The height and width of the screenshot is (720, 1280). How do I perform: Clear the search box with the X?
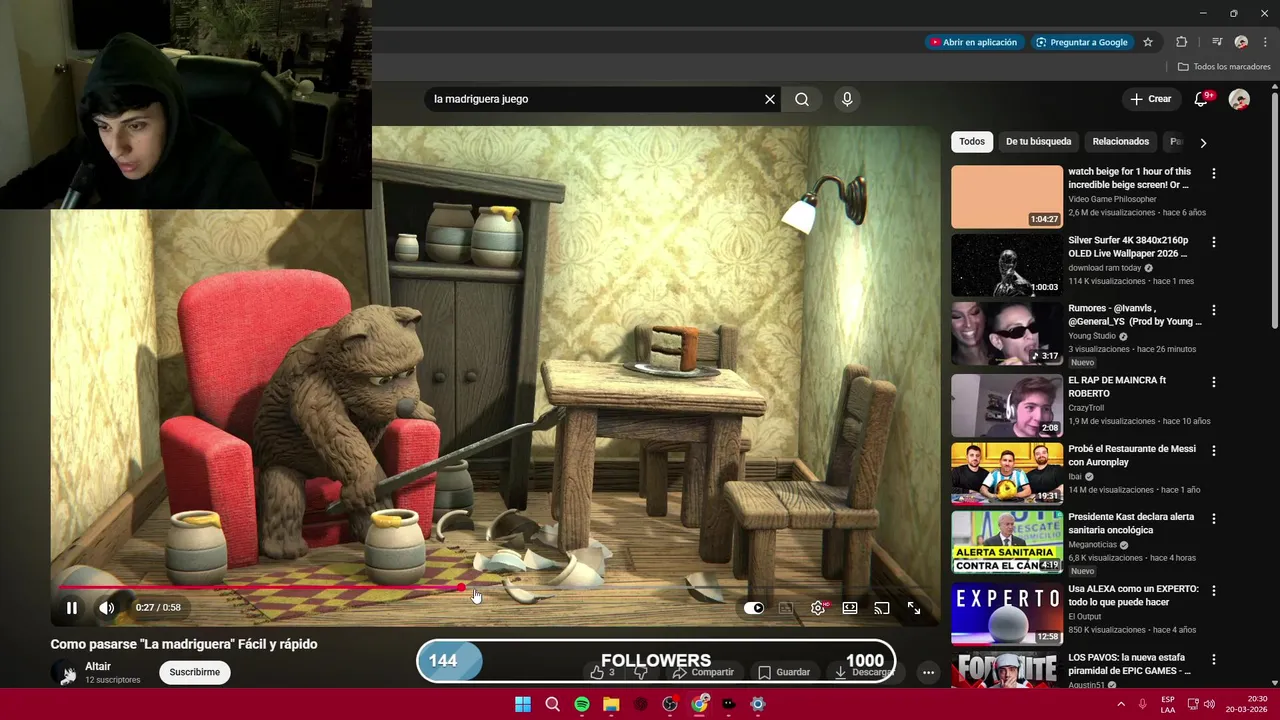[x=770, y=99]
